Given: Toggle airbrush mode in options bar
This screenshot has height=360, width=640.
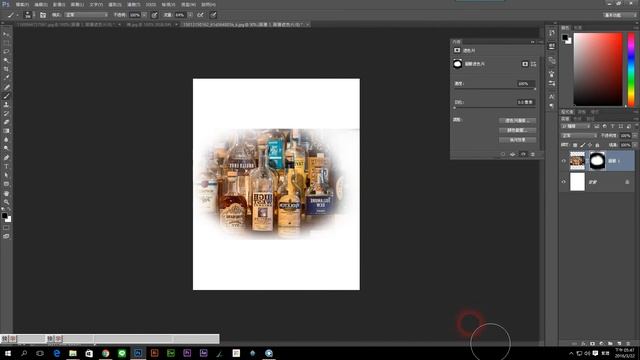Looking at the screenshot, I should click(x=200, y=15).
